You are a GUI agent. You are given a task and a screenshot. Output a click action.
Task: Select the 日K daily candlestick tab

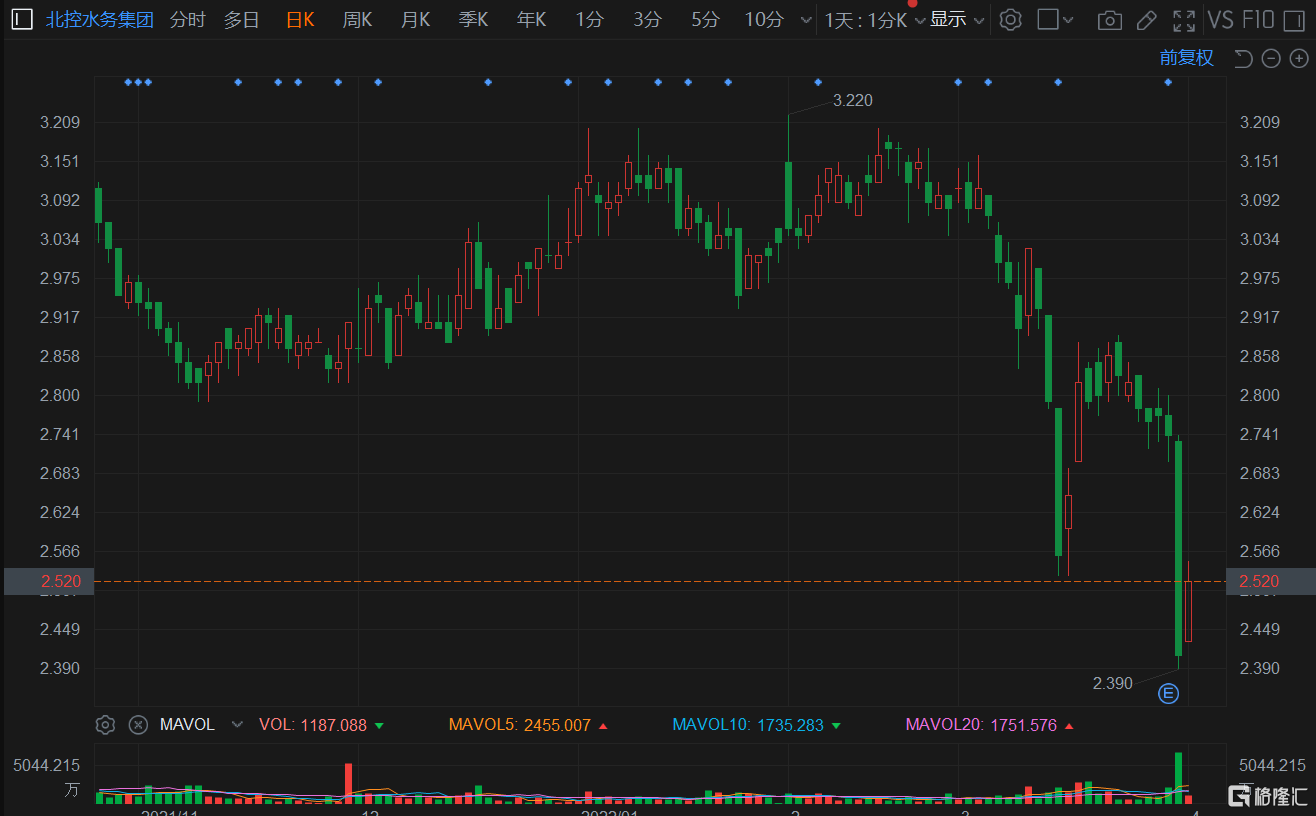pos(300,19)
